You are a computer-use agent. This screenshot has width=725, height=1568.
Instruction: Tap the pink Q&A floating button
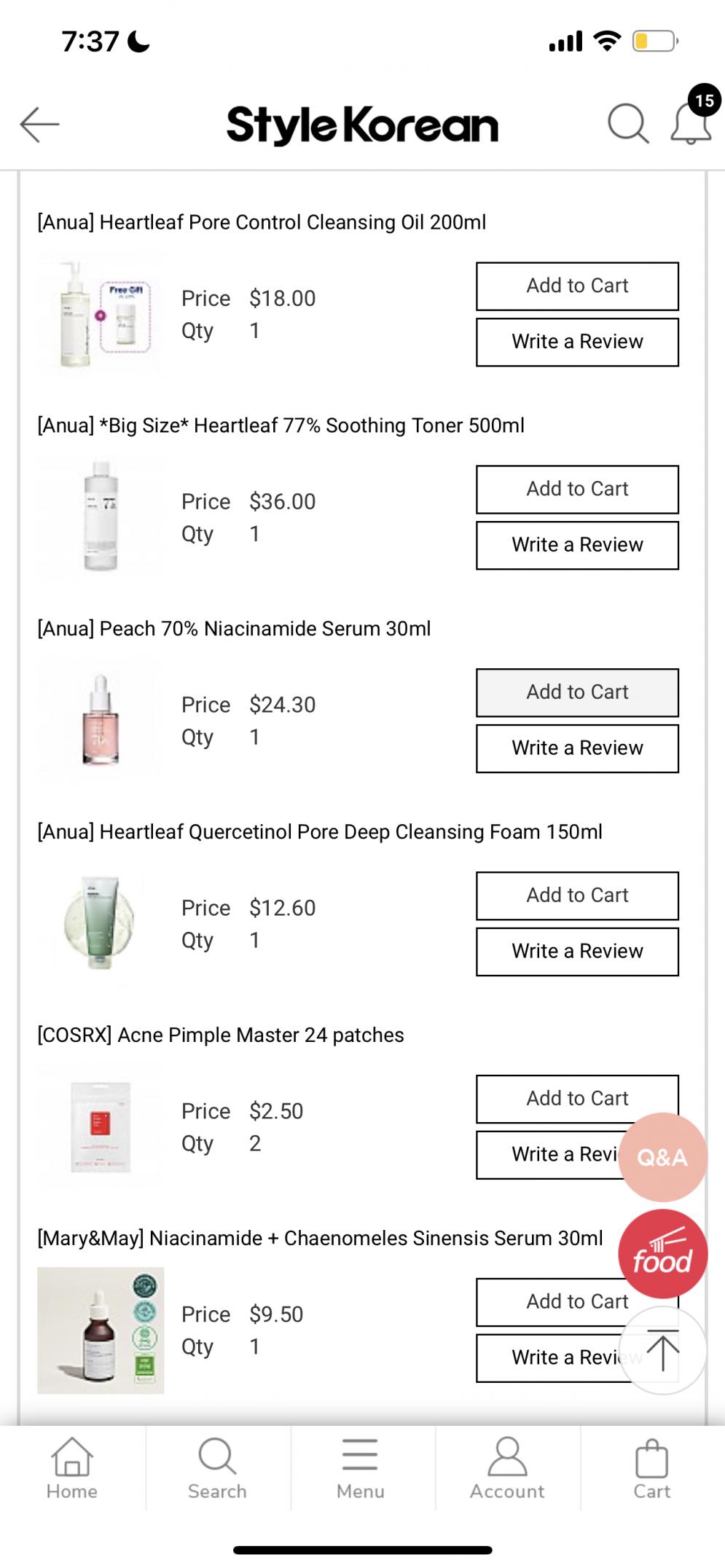pos(662,1157)
